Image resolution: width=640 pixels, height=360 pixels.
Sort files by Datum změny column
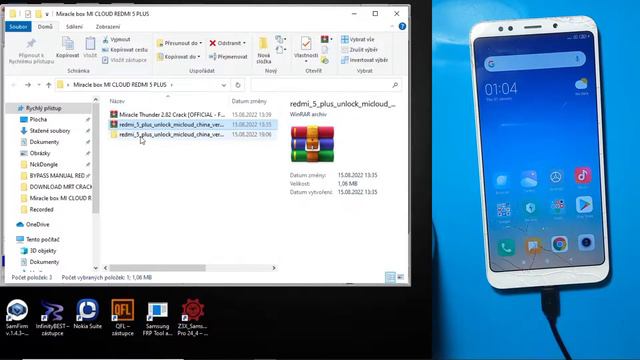click(x=249, y=101)
